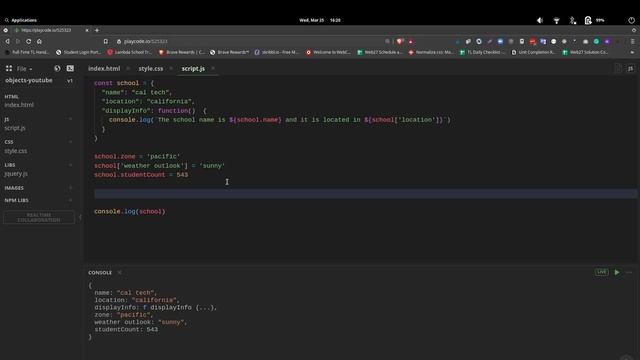Open the v1 version label
640x360 pixels.
[x=70, y=81]
